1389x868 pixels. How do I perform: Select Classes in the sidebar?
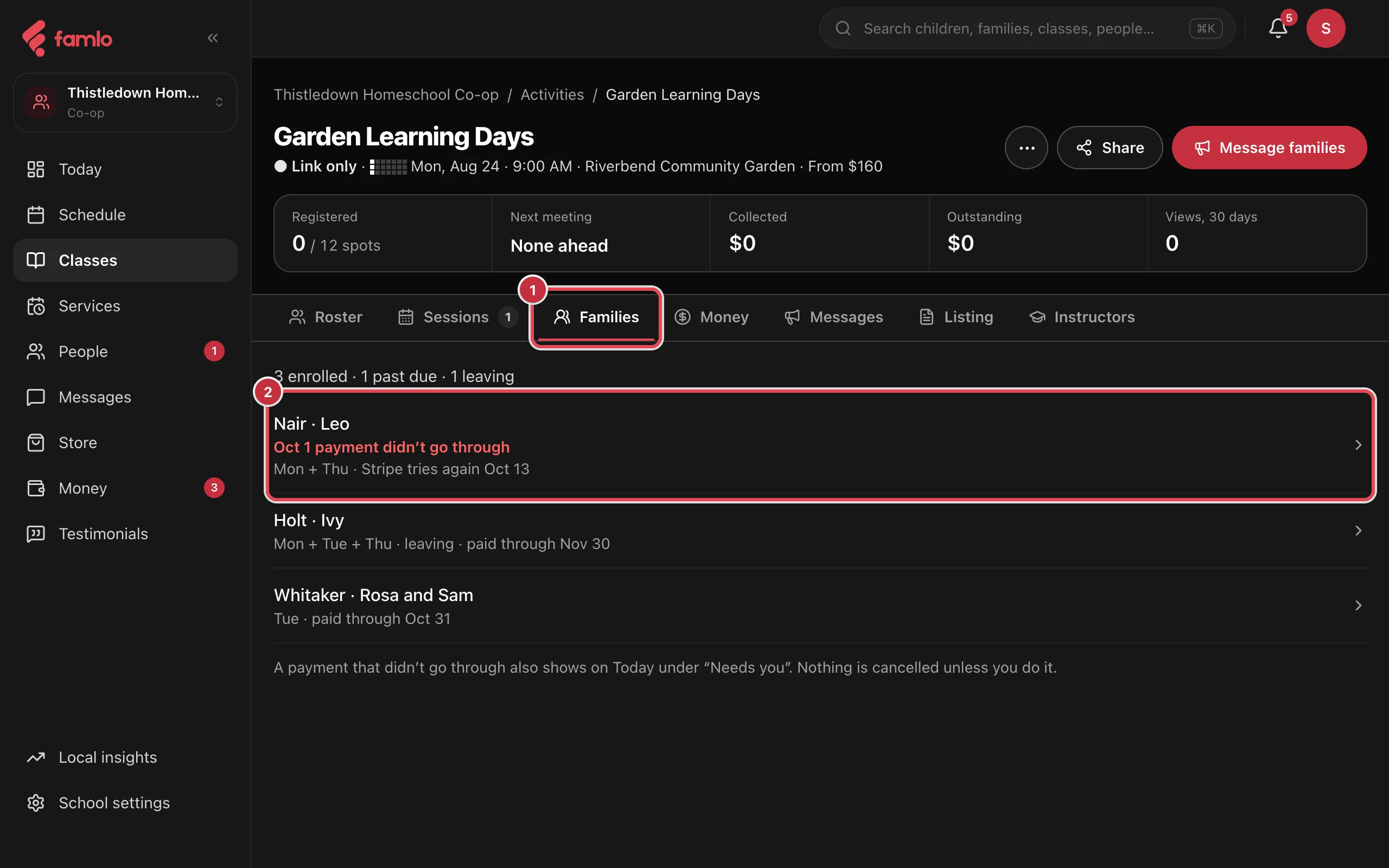pyautogui.click(x=125, y=260)
